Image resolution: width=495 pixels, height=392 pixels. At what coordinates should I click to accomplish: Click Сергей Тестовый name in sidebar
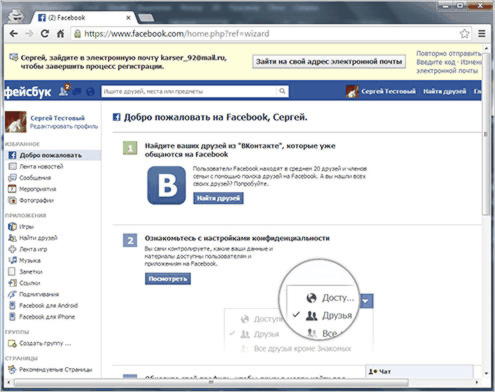click(57, 118)
